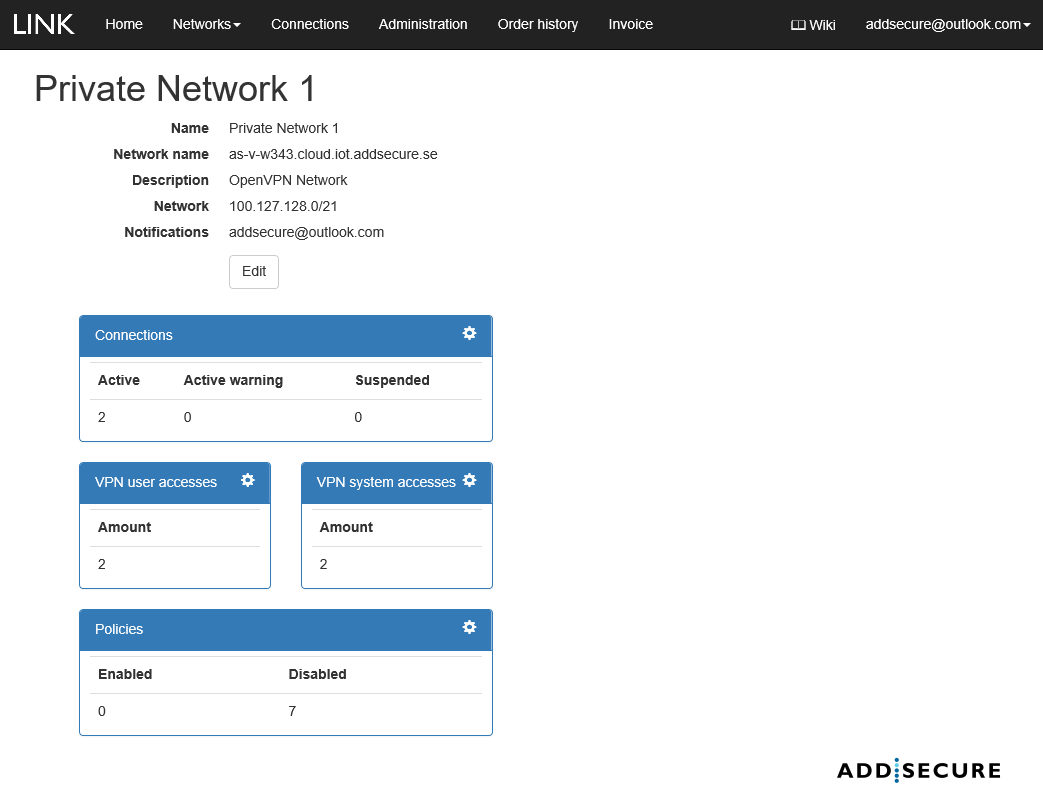Click the Private Network 1 page heading
The image size is (1043, 801).
click(175, 89)
